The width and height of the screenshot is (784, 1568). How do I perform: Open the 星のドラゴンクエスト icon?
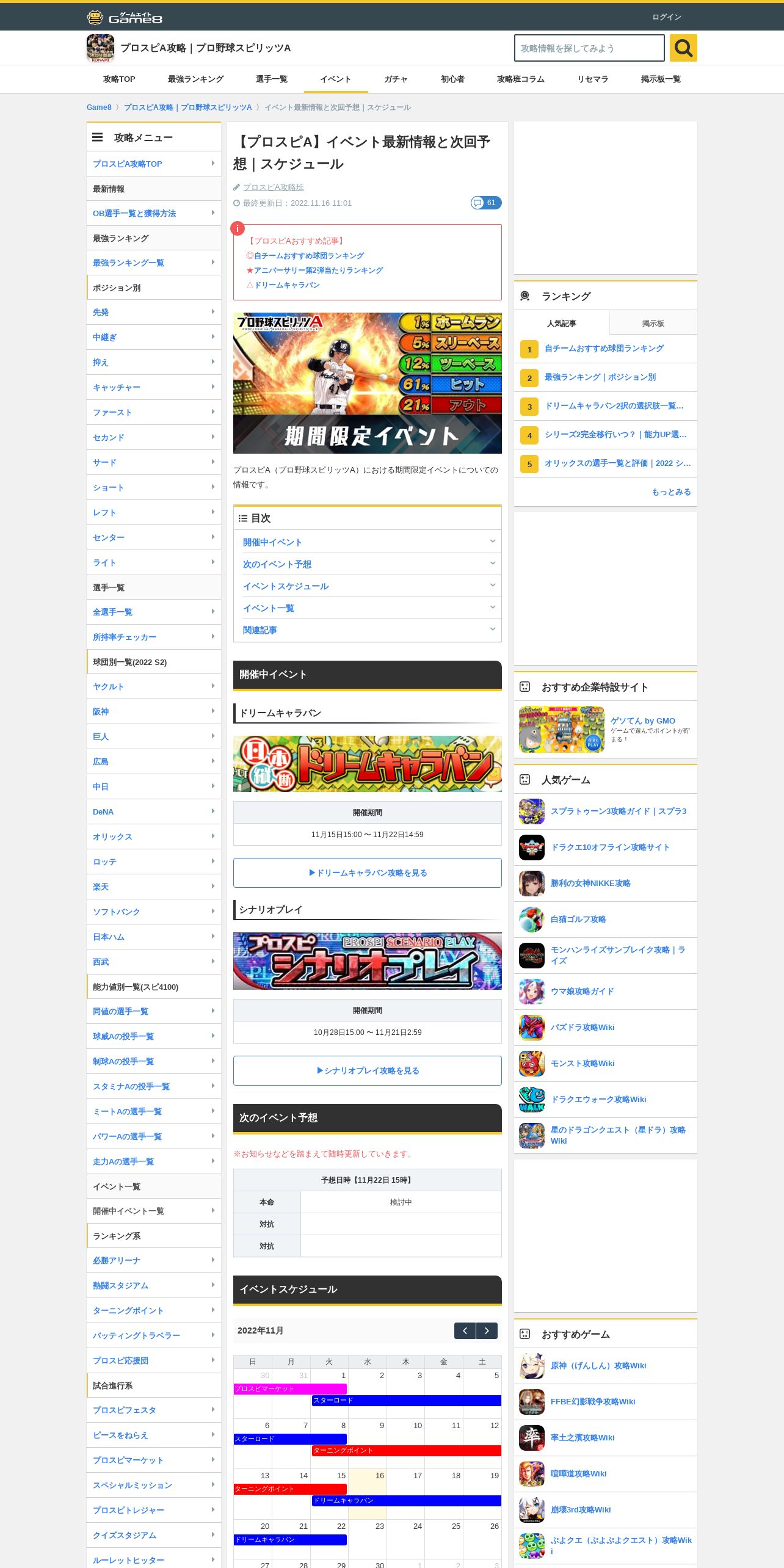531,1136
